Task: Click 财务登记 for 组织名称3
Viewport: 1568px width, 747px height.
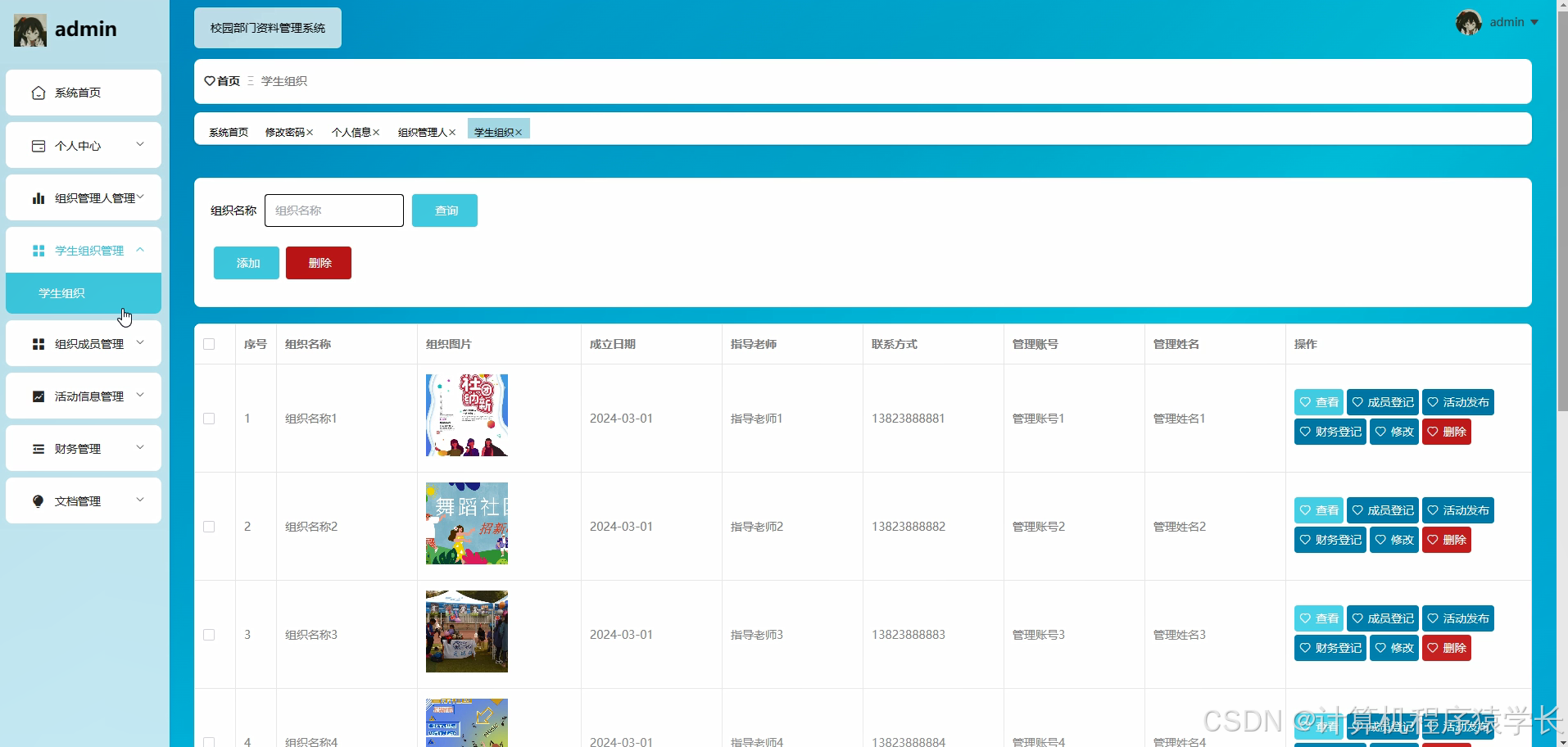Action: point(1330,648)
